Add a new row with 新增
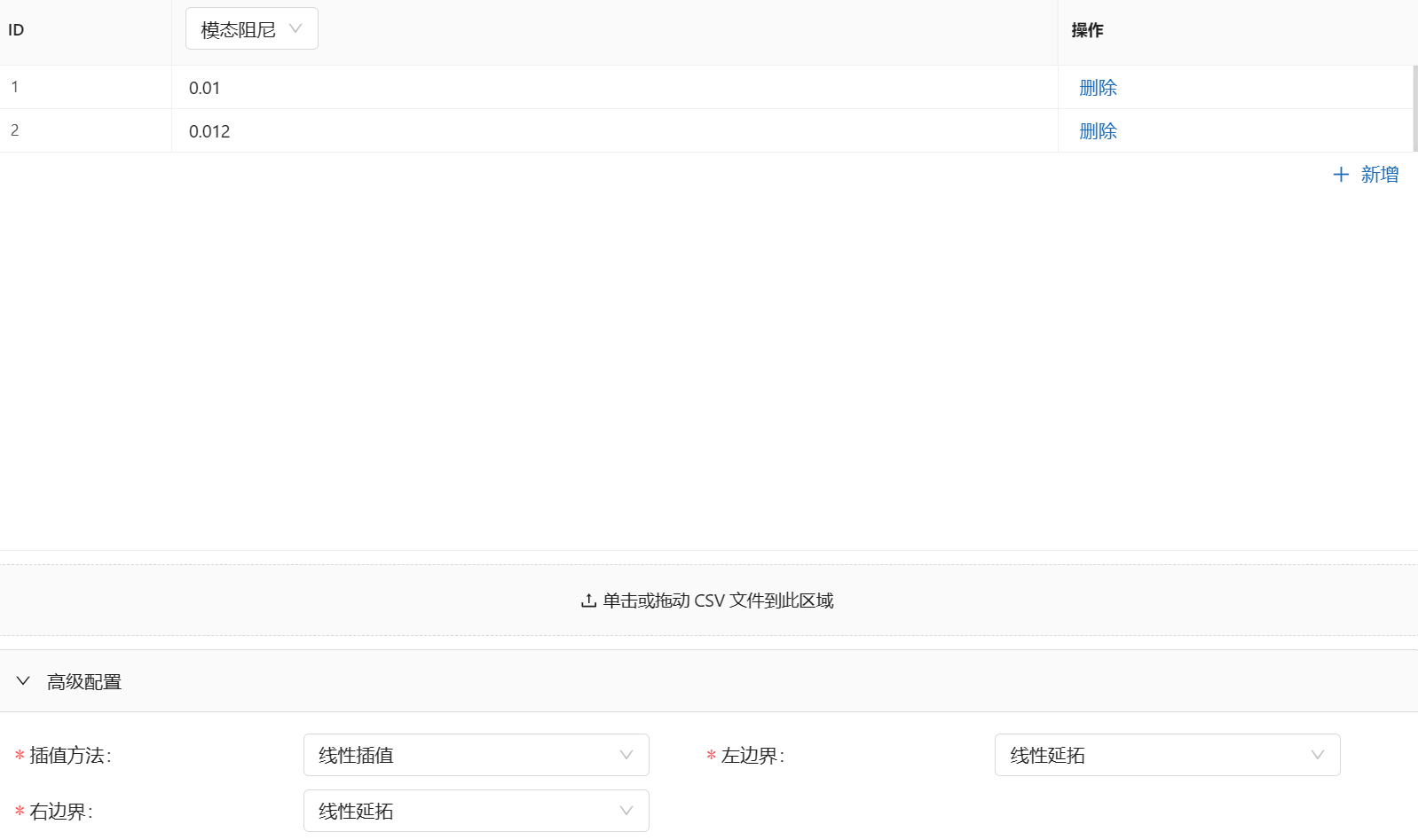The image size is (1418, 840). [x=1366, y=175]
